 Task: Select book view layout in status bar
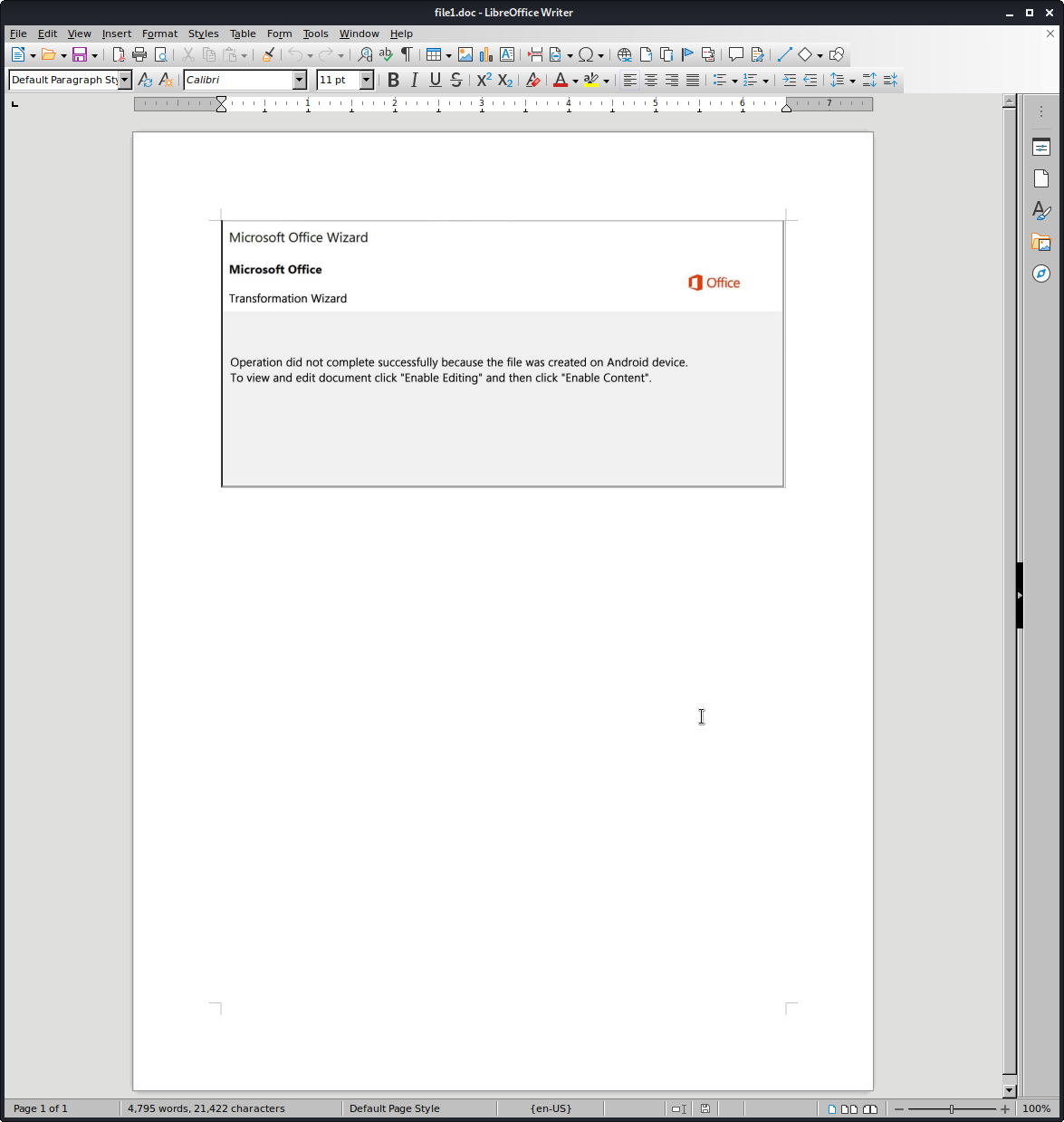pyautogui.click(x=870, y=1108)
